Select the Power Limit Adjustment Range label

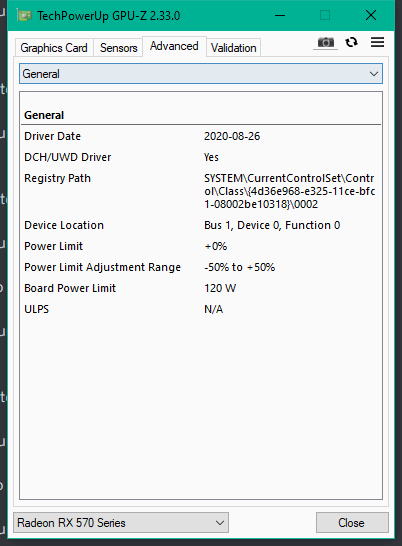point(102,267)
